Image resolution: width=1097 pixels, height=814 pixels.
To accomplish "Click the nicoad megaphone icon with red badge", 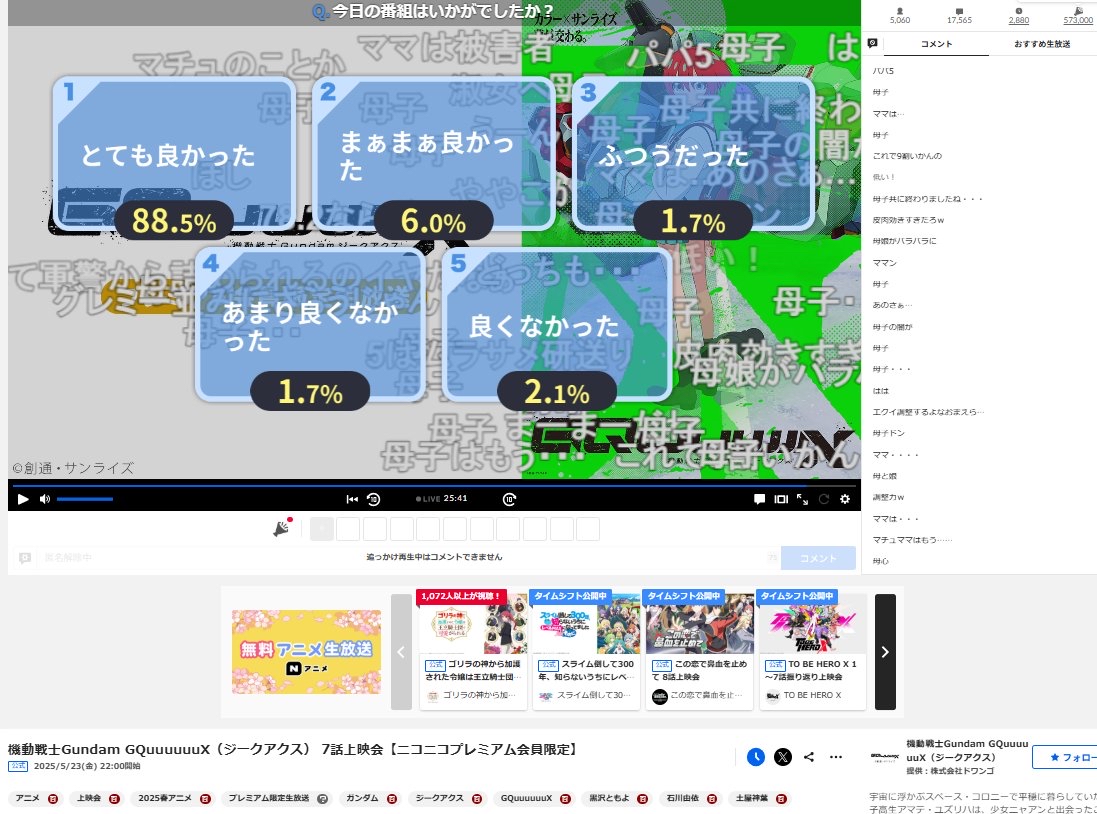I will [x=281, y=528].
